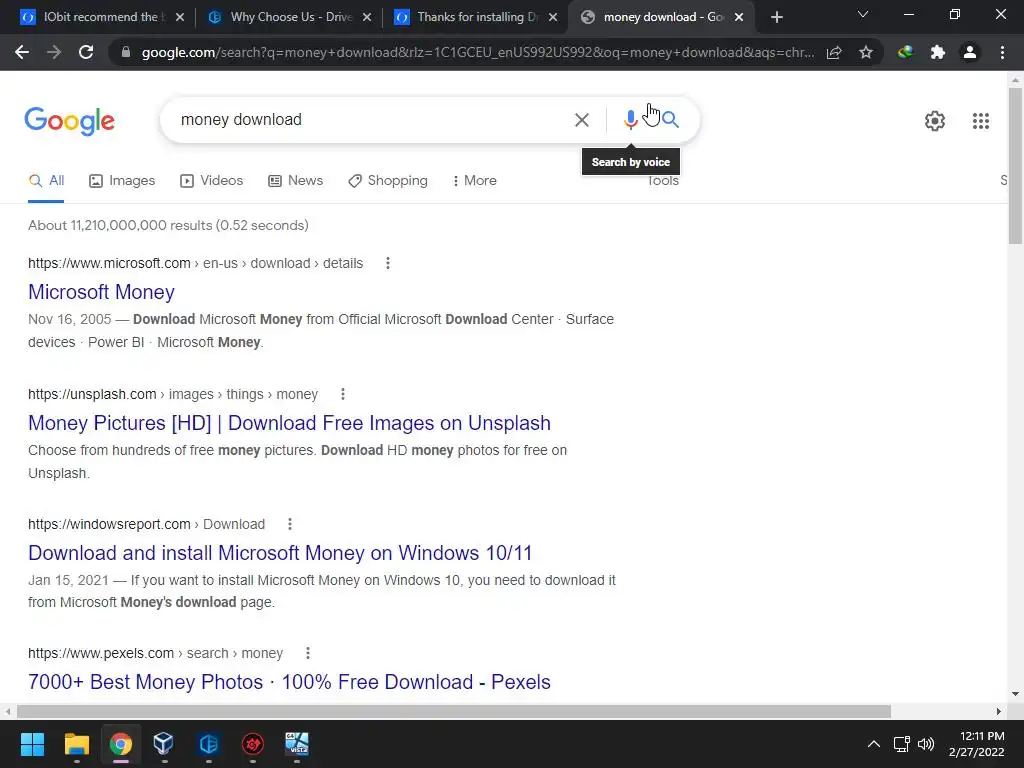Open 7000+ Best Money Photos Pexels link
The height and width of the screenshot is (768, 1024).
pyautogui.click(x=289, y=682)
